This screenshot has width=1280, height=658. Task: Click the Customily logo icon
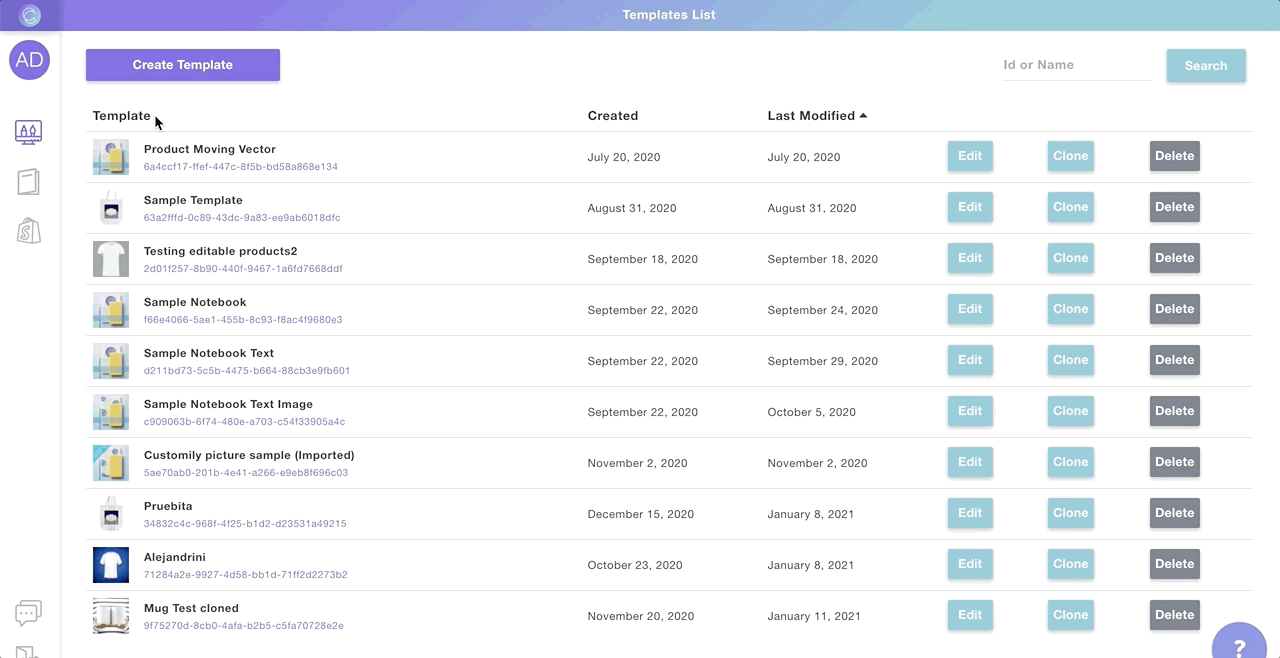click(x=30, y=15)
